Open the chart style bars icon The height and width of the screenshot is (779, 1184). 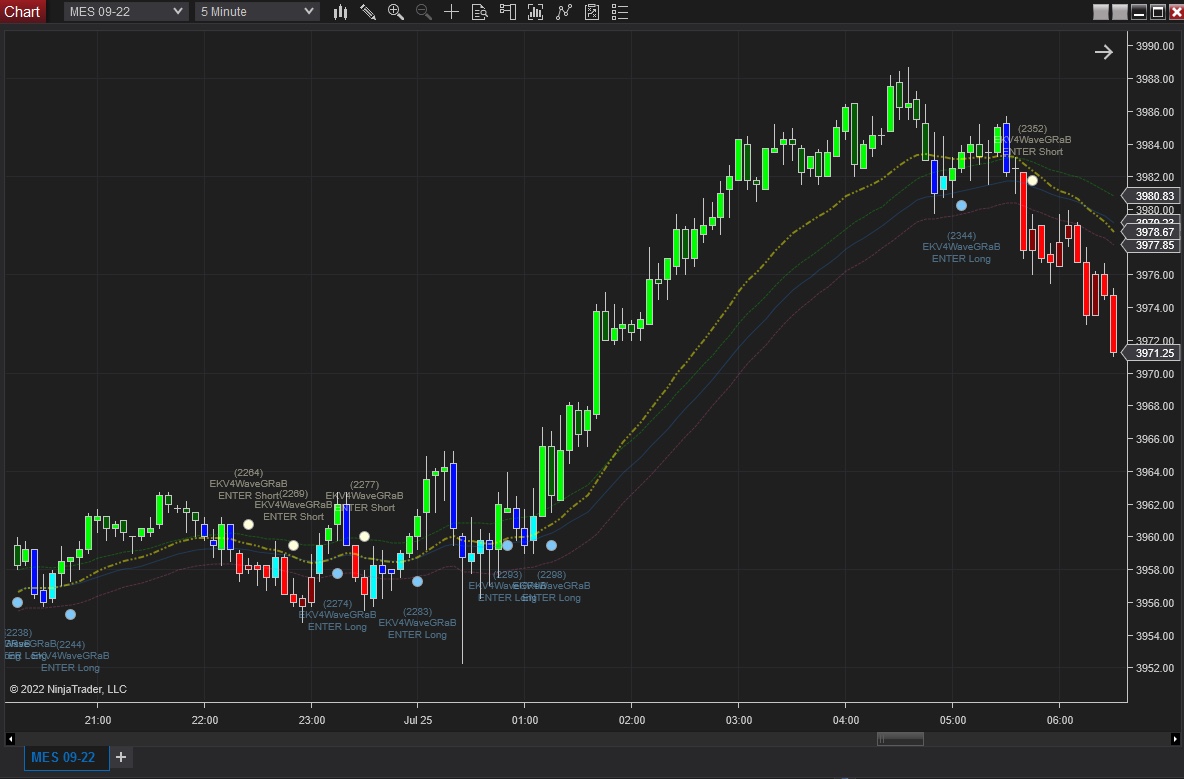tap(340, 11)
